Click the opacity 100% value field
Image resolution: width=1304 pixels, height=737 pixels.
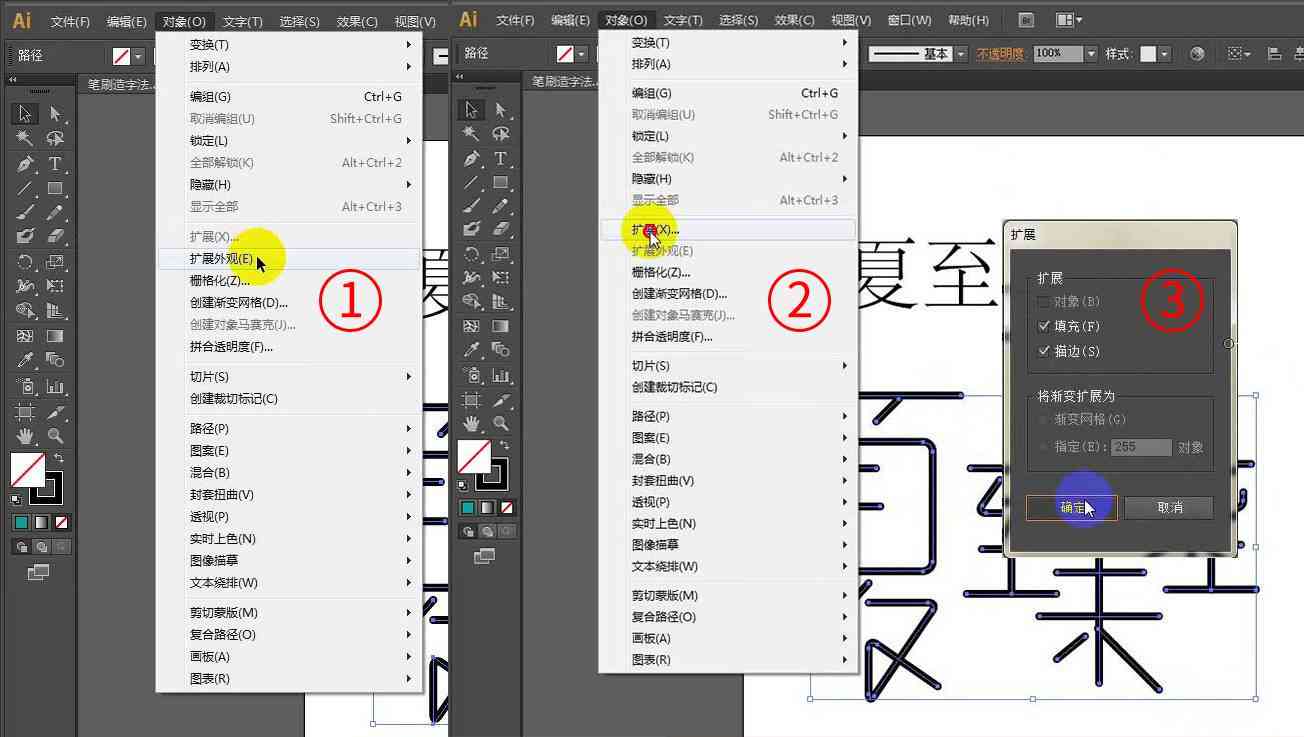click(x=1057, y=54)
